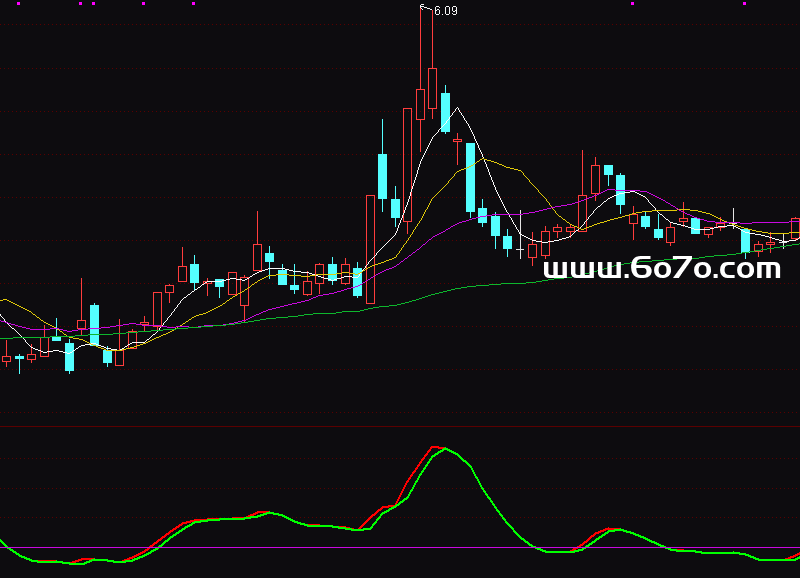
Task: Click the letter 'm' ending the watermark text
Action: (765, 270)
